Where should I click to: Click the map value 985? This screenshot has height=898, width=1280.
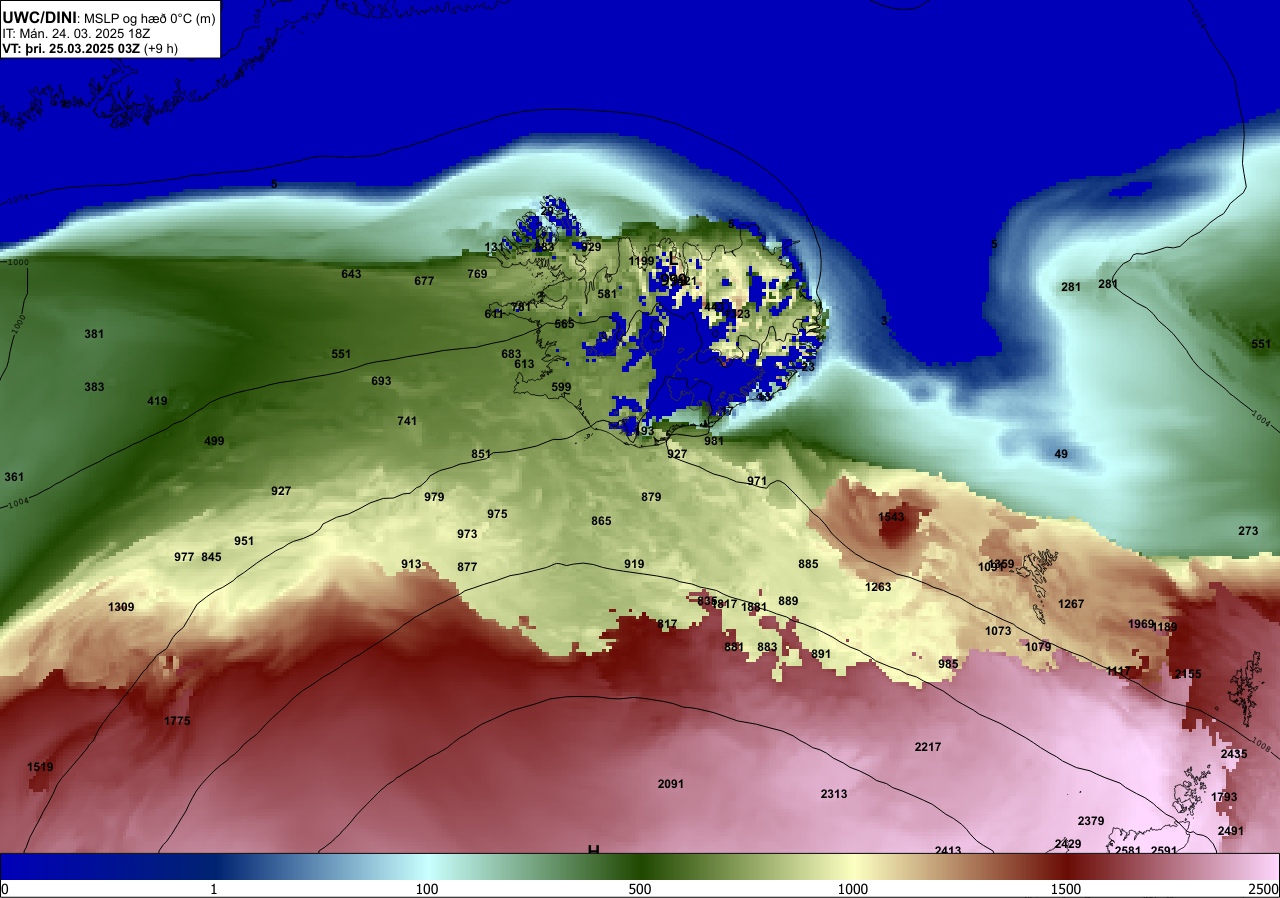[948, 664]
